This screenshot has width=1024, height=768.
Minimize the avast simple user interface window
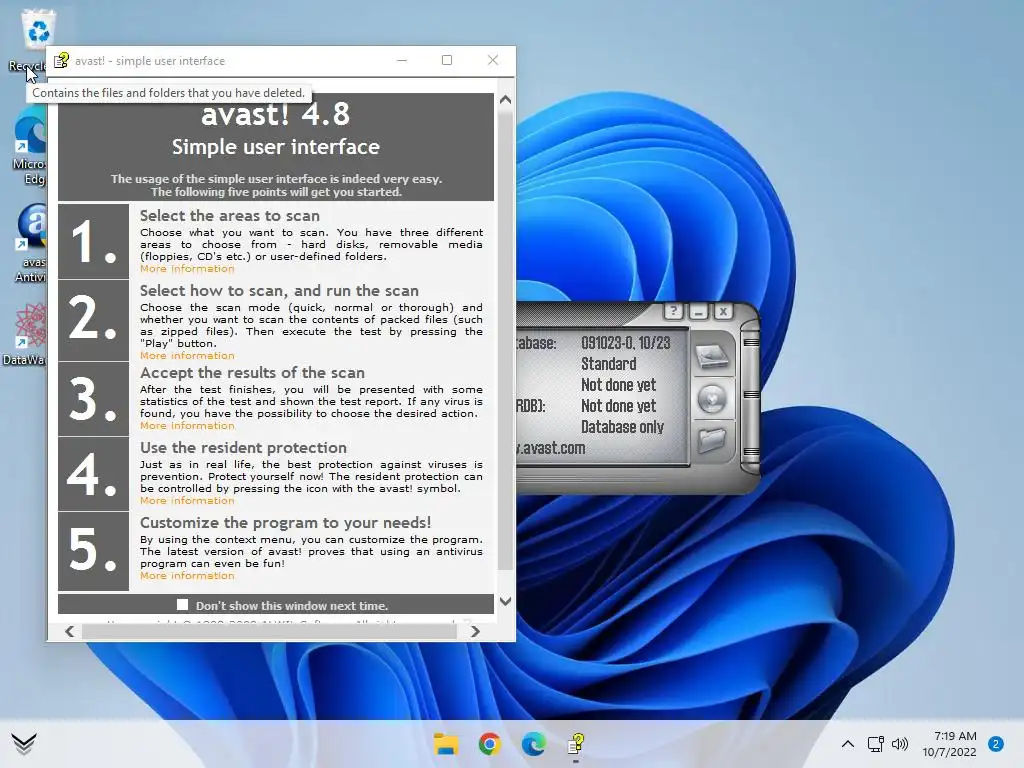(x=402, y=60)
